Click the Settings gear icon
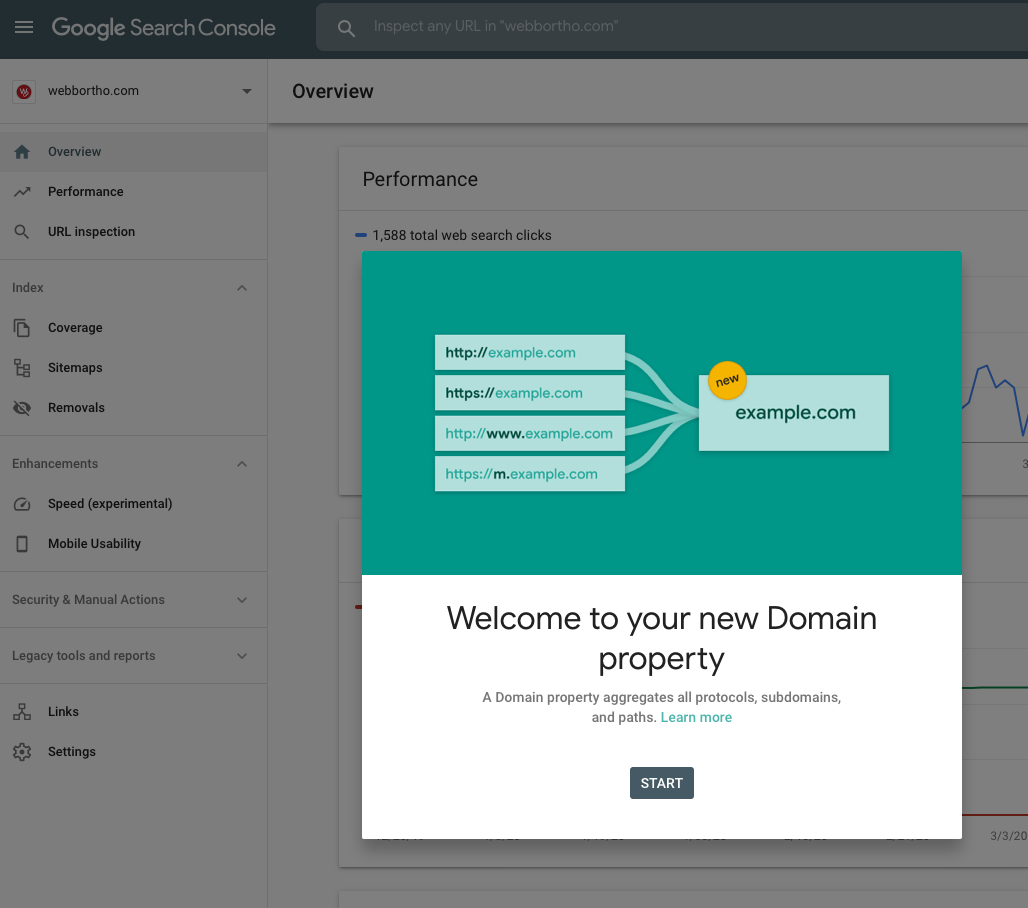This screenshot has width=1028, height=908. pos(22,752)
